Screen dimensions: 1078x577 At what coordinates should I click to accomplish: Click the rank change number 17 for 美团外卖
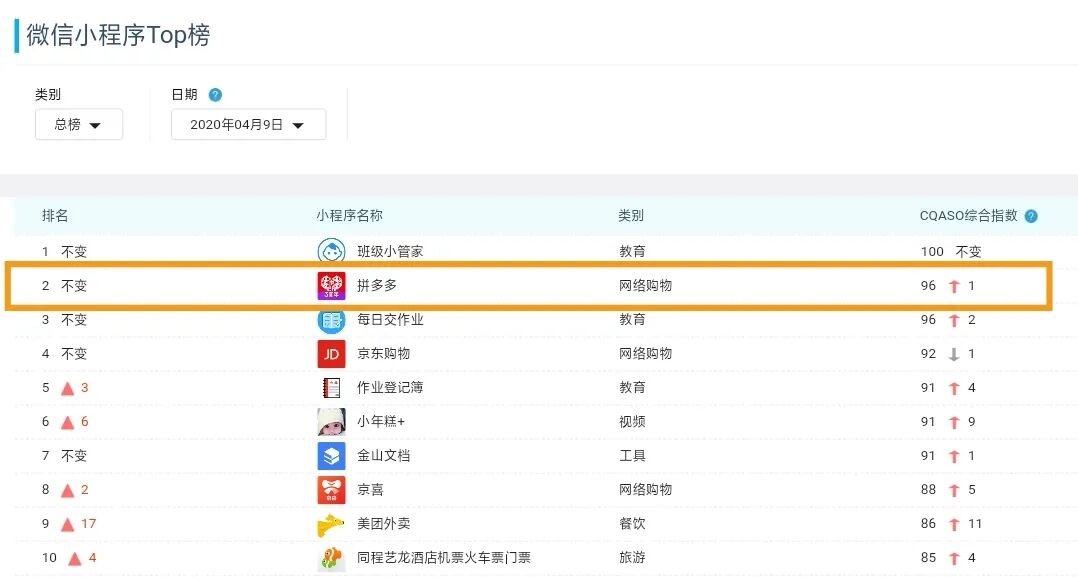pos(89,524)
